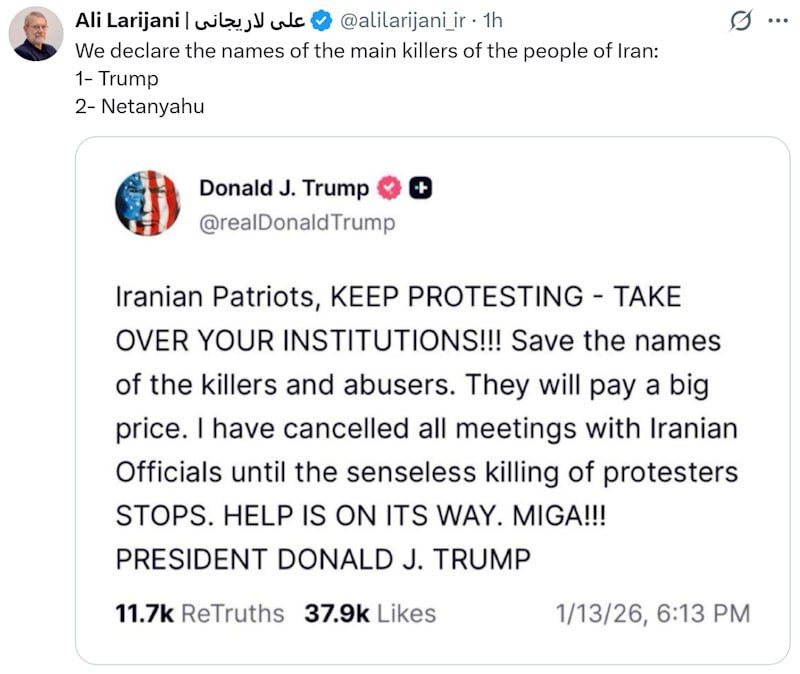Click the "2- Netanyahu" line
800x674 pixels.
point(138,106)
